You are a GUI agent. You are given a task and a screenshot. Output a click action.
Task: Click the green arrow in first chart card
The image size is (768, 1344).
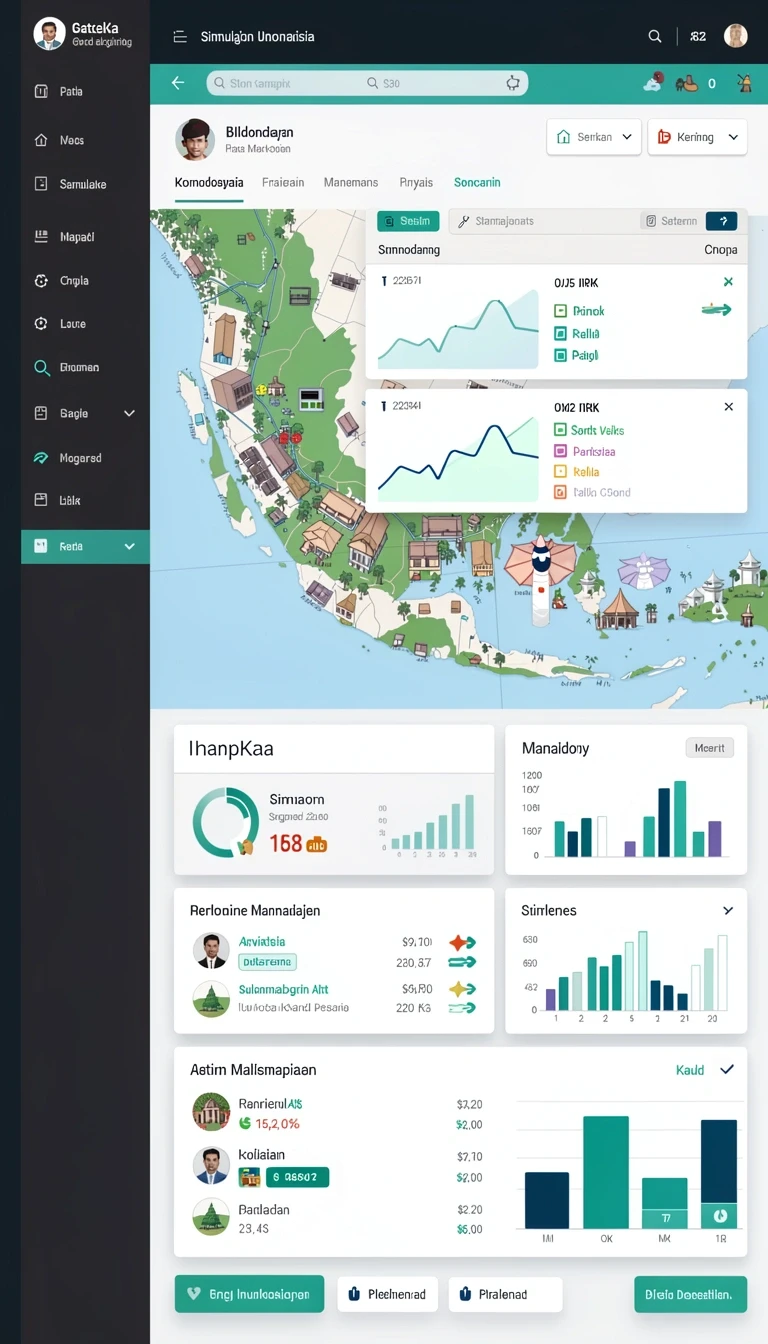coord(717,310)
